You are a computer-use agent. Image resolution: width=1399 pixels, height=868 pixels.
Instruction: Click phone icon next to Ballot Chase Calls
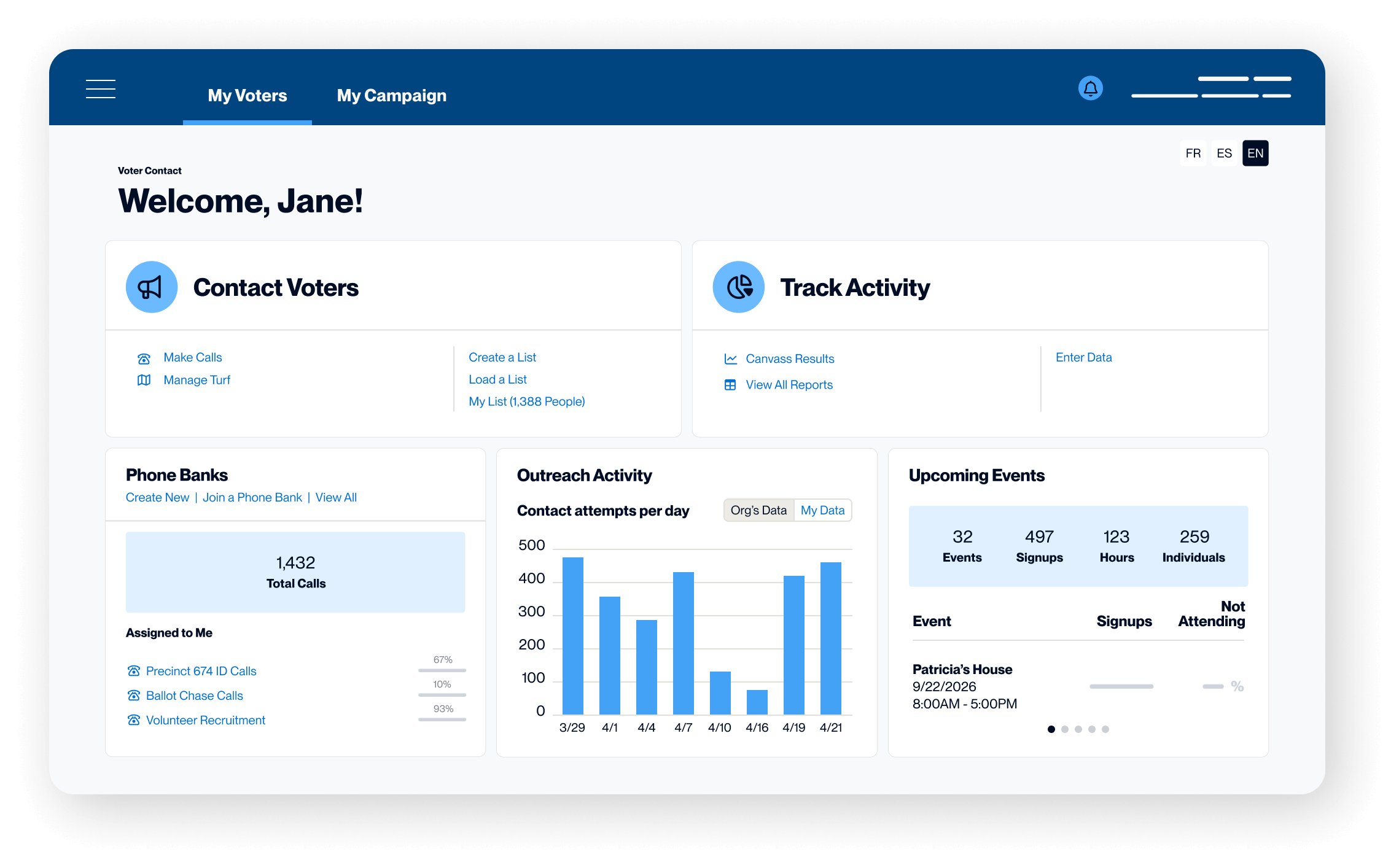[133, 696]
